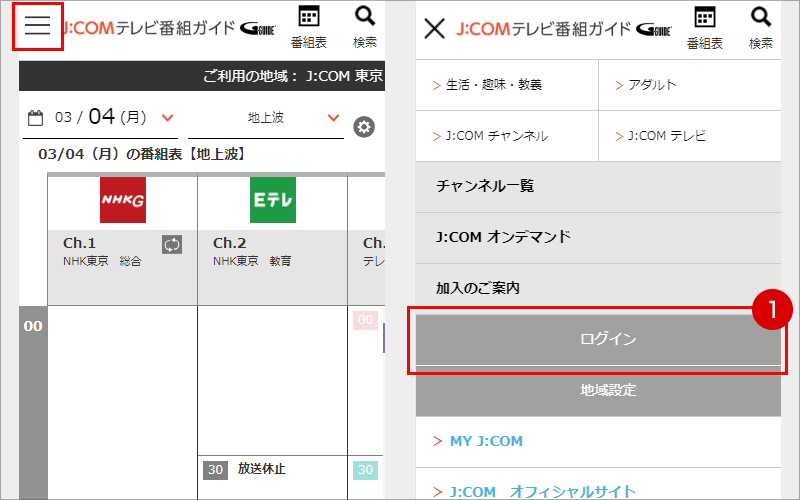Viewport: 800px width, 500px height.
Task: Open settings gear next to 地上波
Action: [x=364, y=127]
